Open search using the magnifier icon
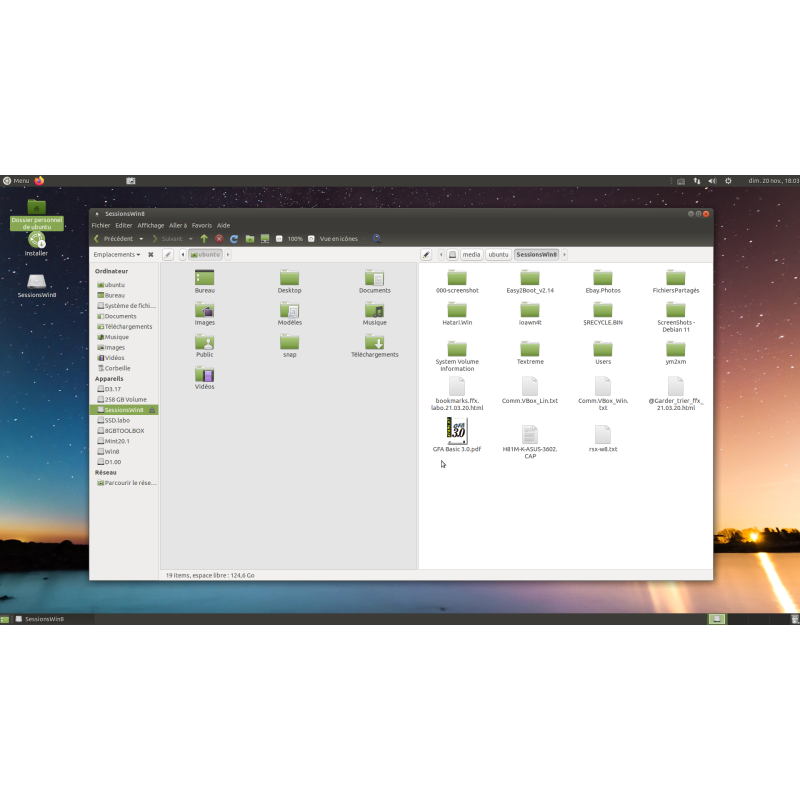 (376, 238)
